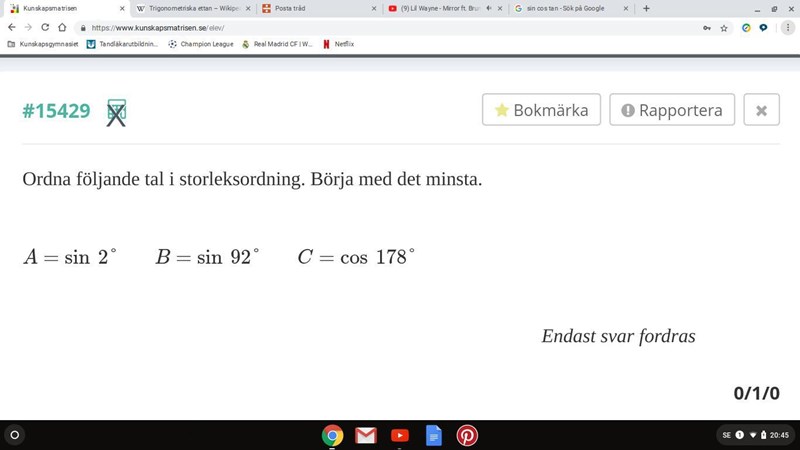This screenshot has height=450, width=800.
Task: Open Pinterest from the shelf
Action: (467, 435)
